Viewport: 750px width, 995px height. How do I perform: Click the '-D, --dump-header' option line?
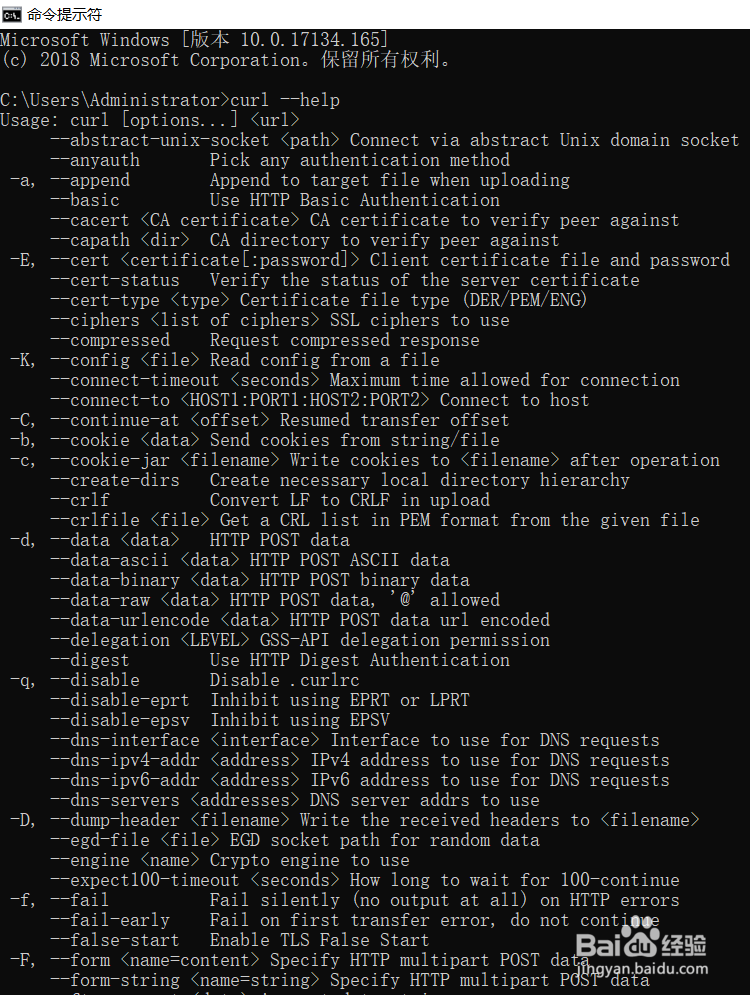(x=355, y=820)
